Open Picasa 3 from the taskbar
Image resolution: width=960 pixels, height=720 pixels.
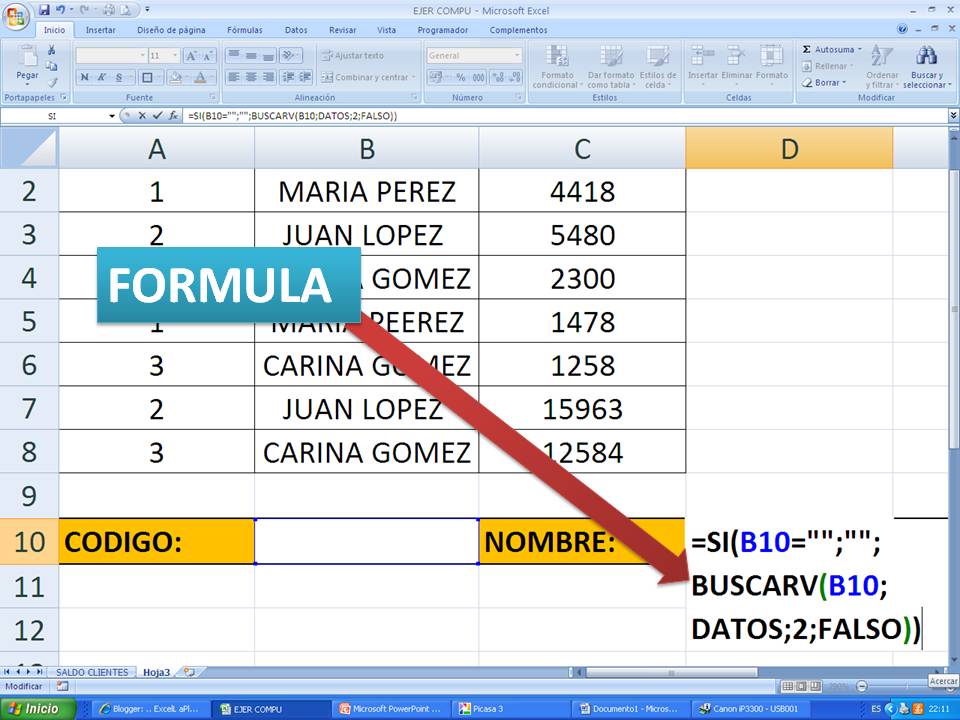[512, 709]
